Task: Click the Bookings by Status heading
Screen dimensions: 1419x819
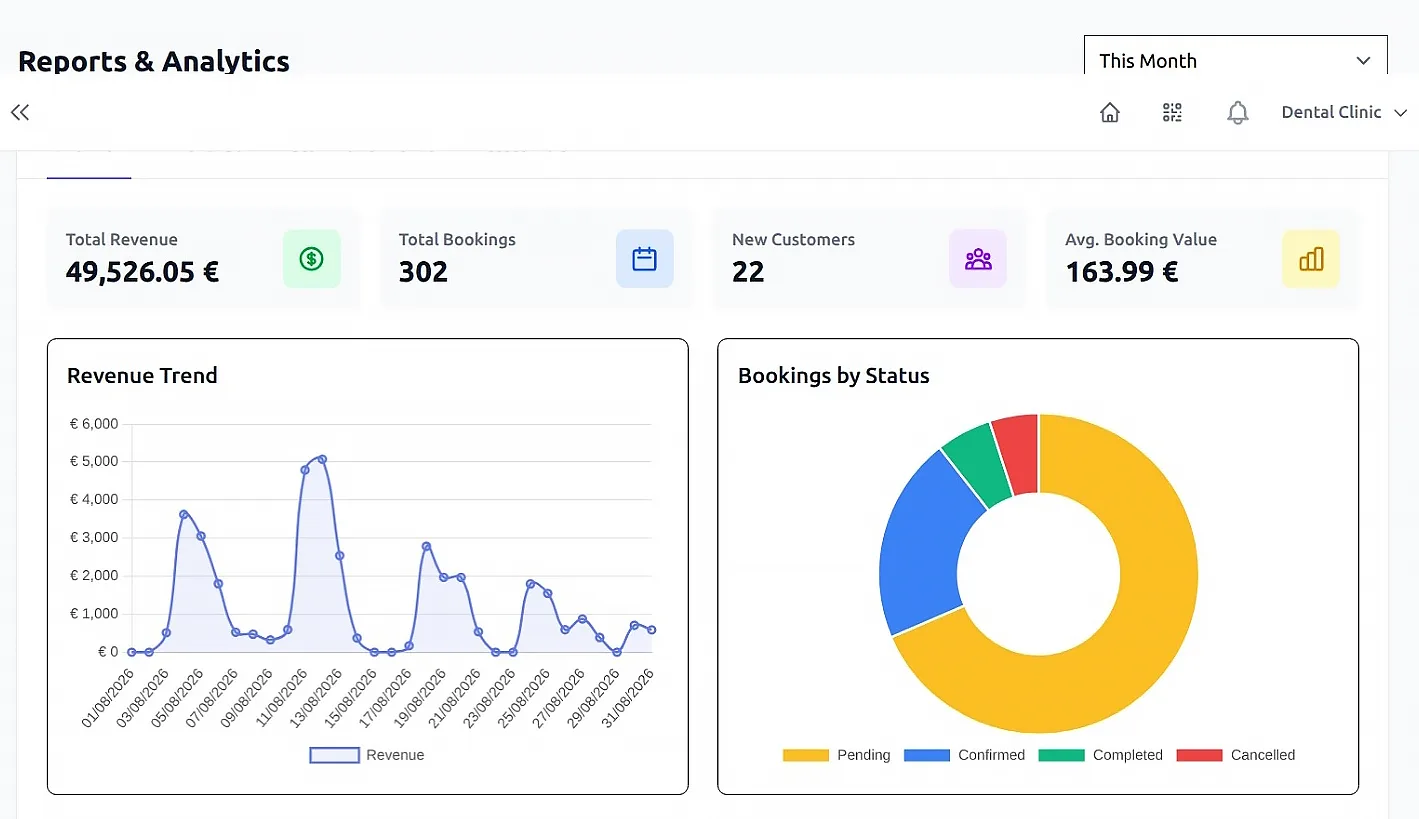Action: [834, 376]
